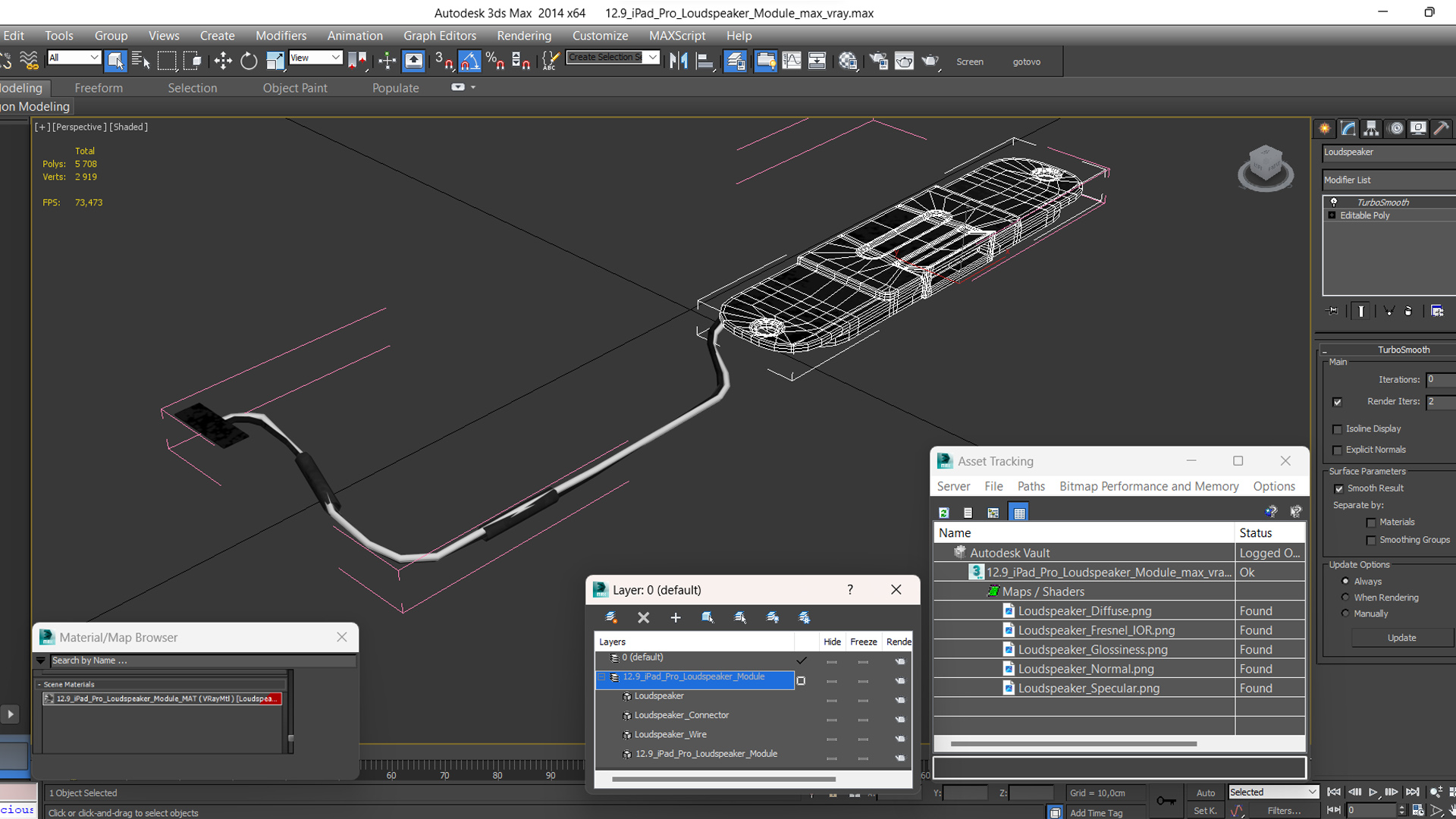
Task: Open the key filter Selected dropdown
Action: click(x=1273, y=792)
